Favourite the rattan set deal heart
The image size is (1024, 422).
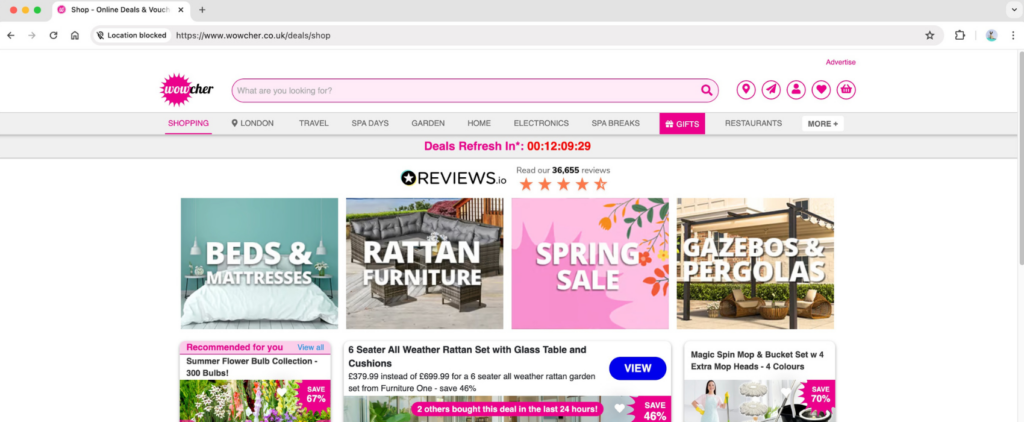click(x=620, y=408)
